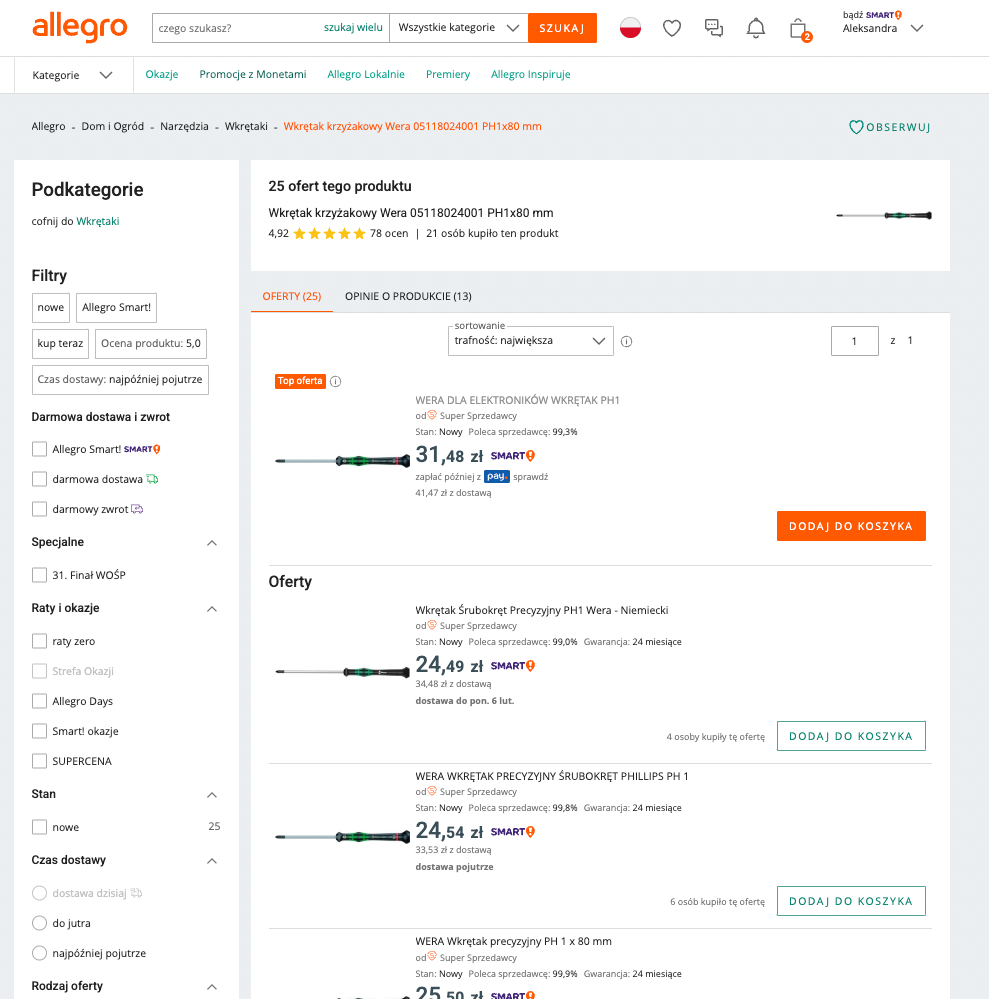This screenshot has height=999, width=989.
Task: Collapse the Stan filter section
Action: (x=212, y=795)
